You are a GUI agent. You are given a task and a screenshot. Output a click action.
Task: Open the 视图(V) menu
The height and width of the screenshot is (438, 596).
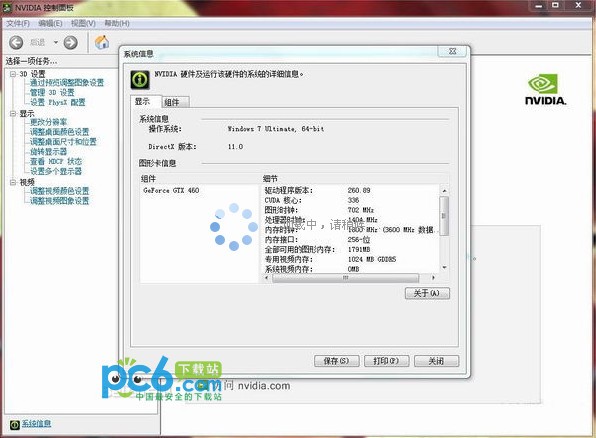[83, 24]
